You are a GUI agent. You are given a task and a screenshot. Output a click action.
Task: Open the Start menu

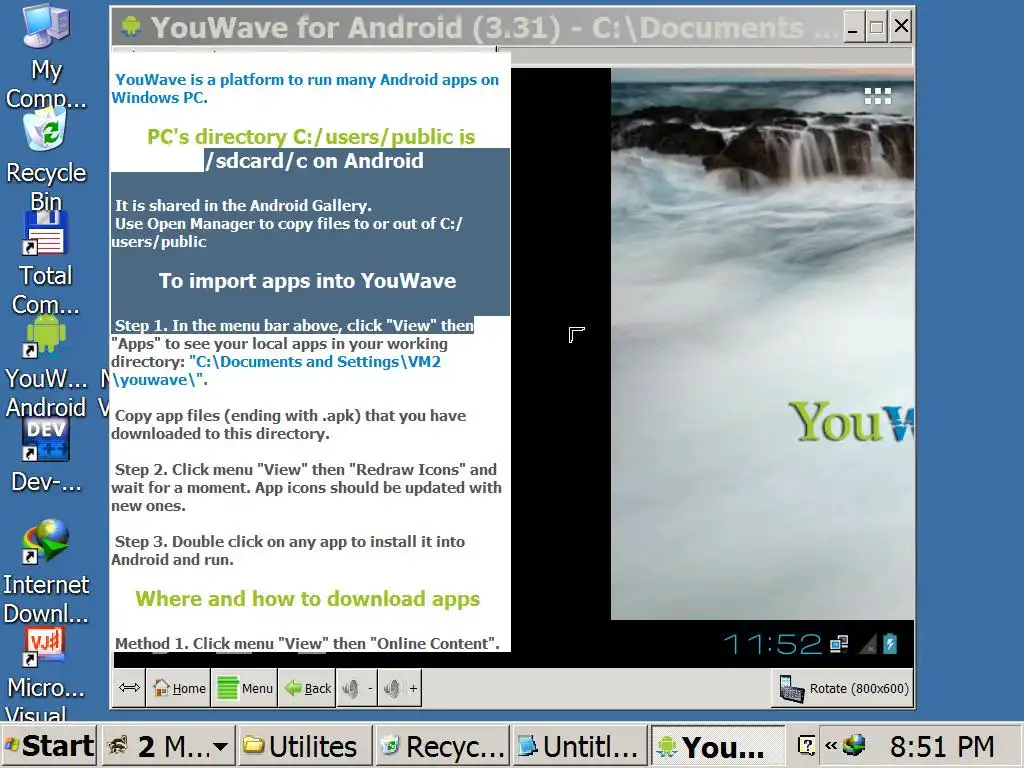[x=49, y=745]
